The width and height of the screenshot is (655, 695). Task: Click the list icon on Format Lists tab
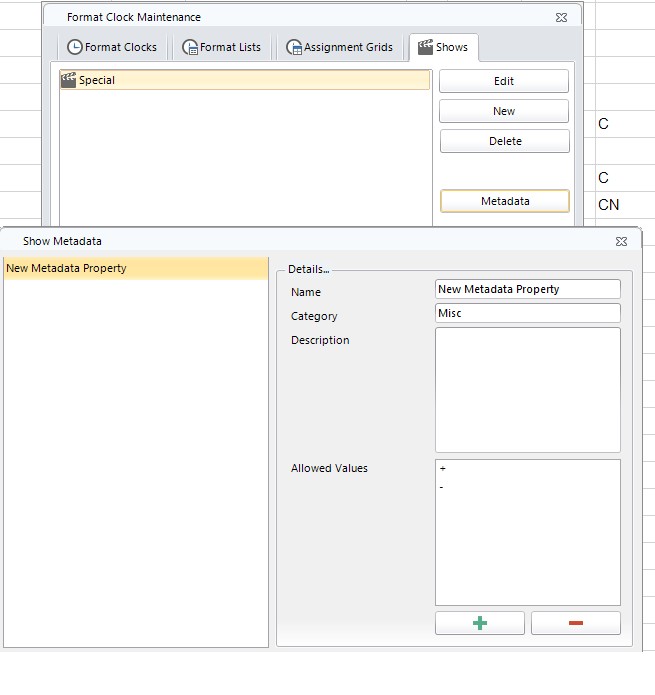190,47
